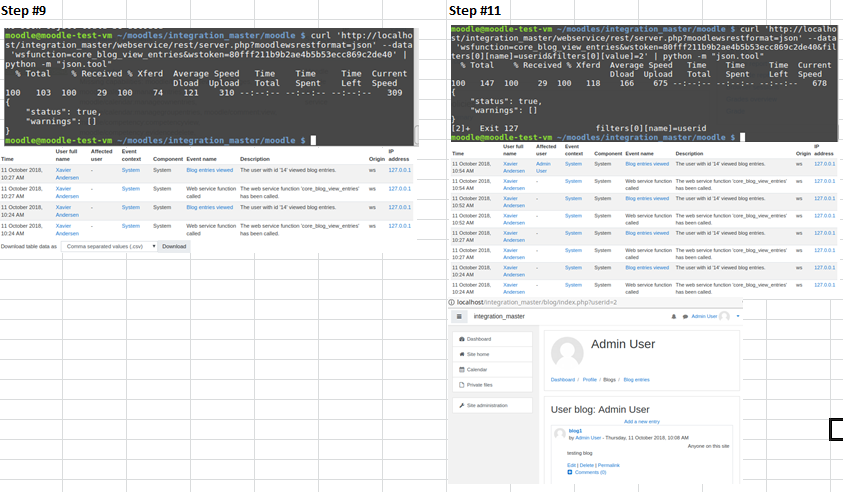Viewport: 843px width, 492px height.
Task: Click the Description column header in the Step #11 table
Action: point(689,154)
